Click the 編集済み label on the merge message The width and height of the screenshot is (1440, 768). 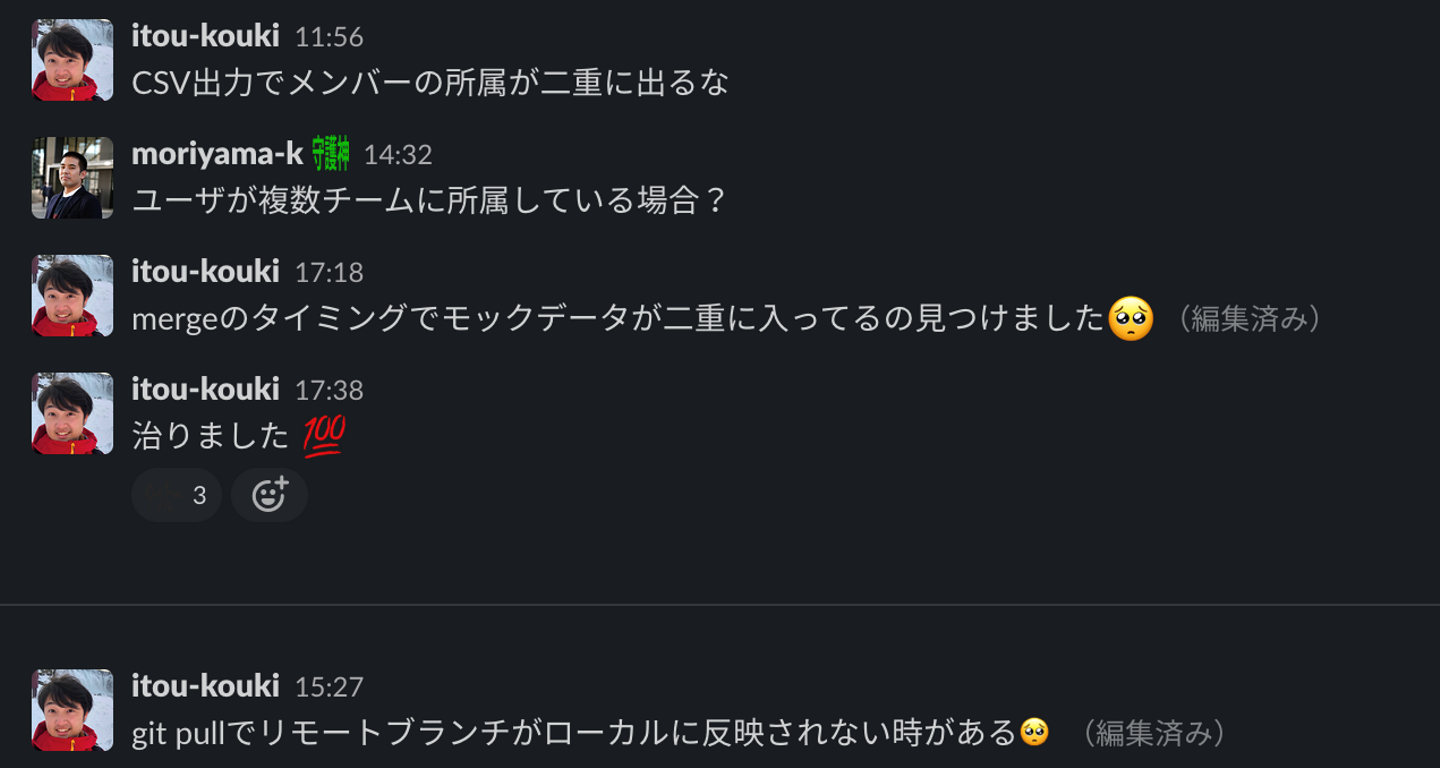[1250, 319]
